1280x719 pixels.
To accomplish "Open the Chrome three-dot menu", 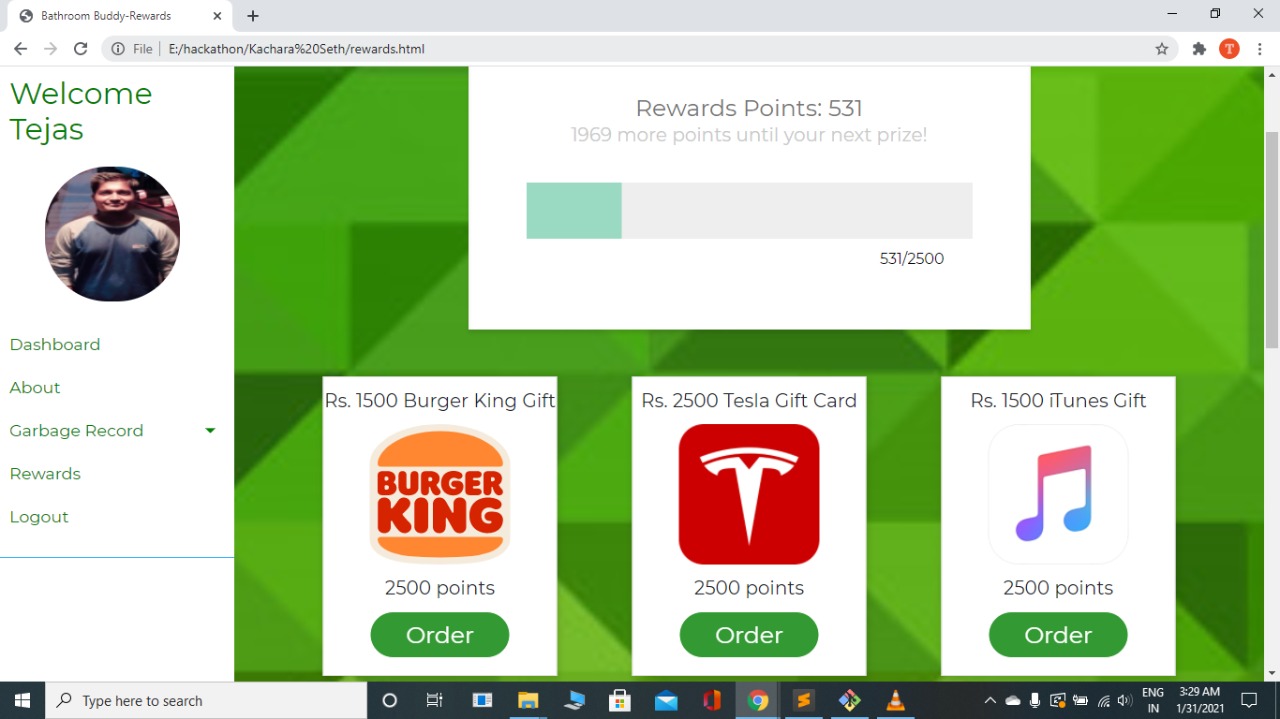I will click(x=1260, y=49).
